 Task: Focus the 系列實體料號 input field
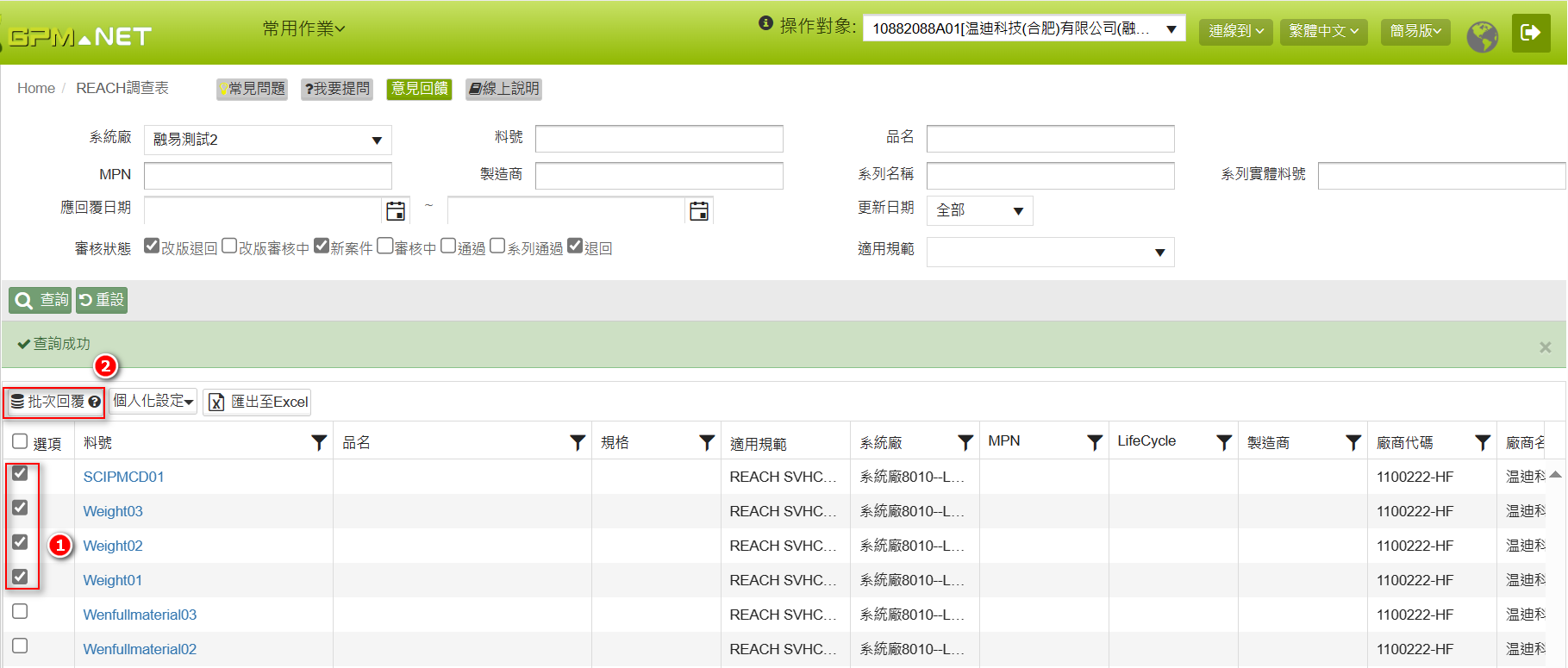1441,176
